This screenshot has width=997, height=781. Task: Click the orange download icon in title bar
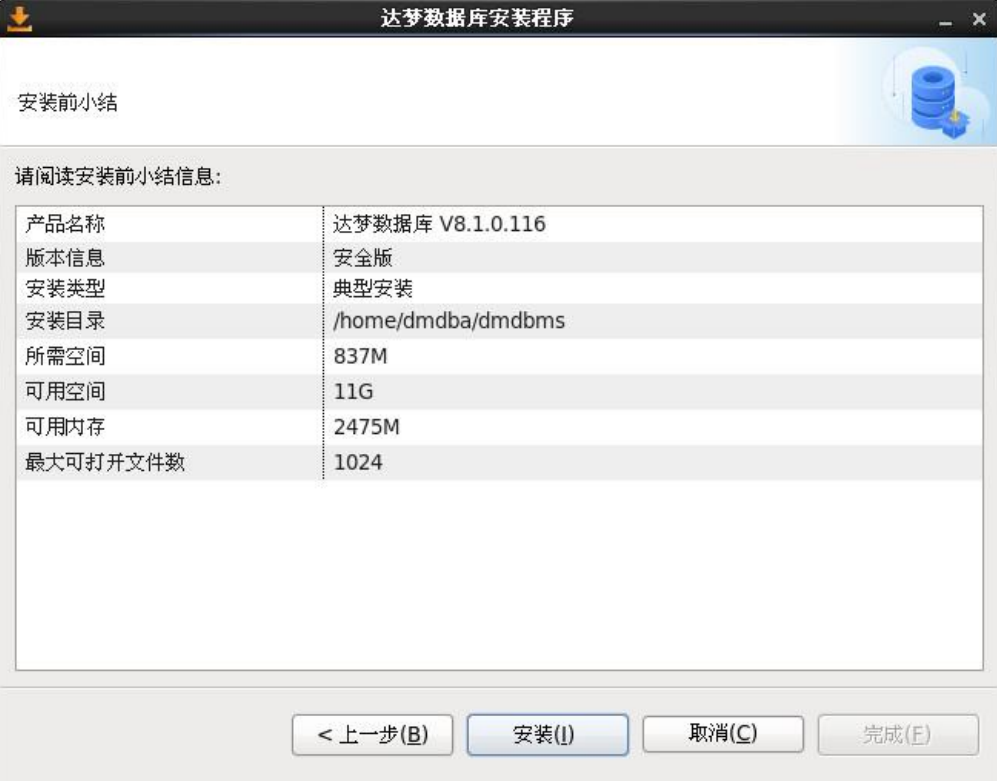click(x=21, y=18)
